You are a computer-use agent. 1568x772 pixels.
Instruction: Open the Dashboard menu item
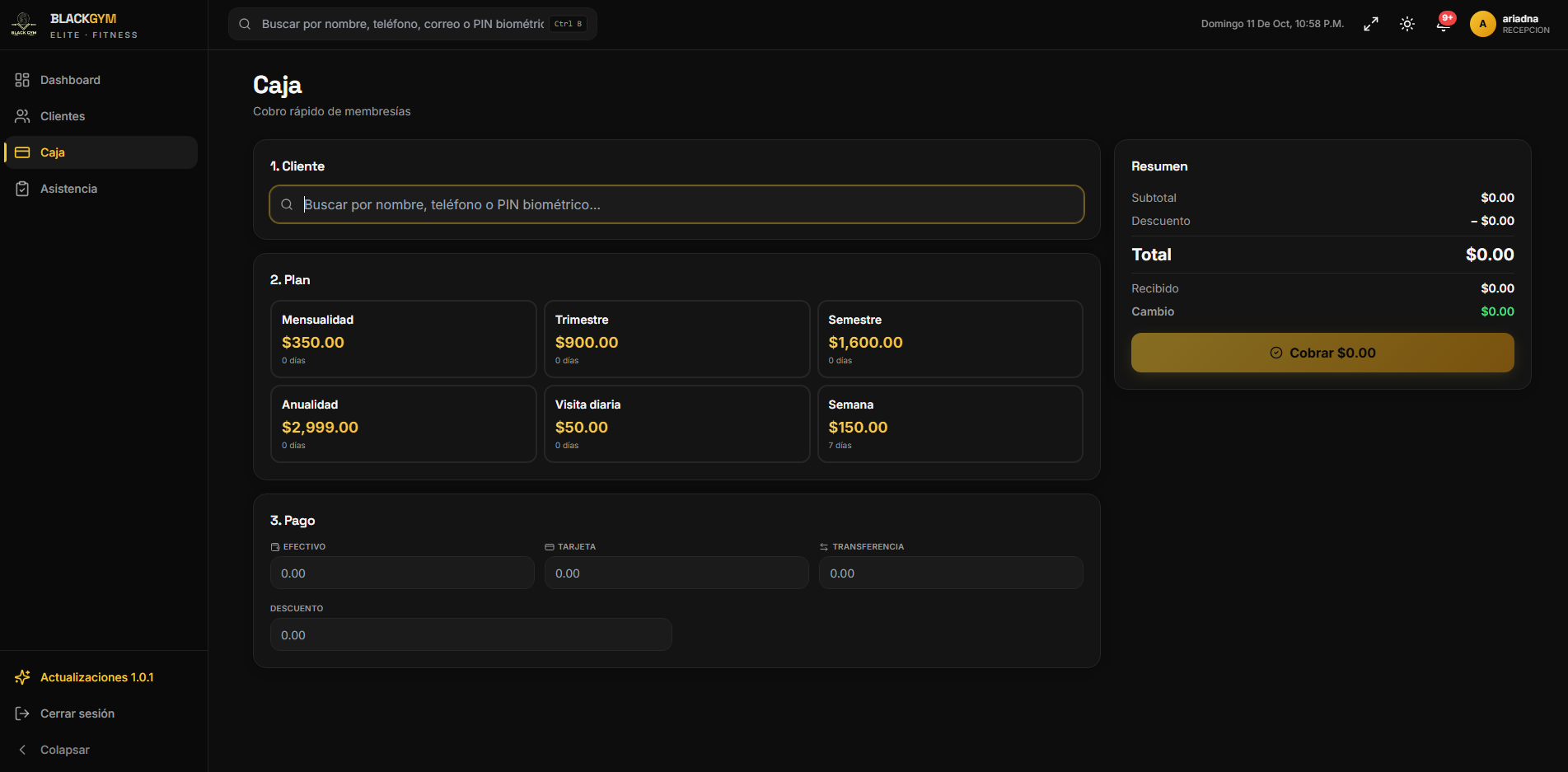coord(101,80)
